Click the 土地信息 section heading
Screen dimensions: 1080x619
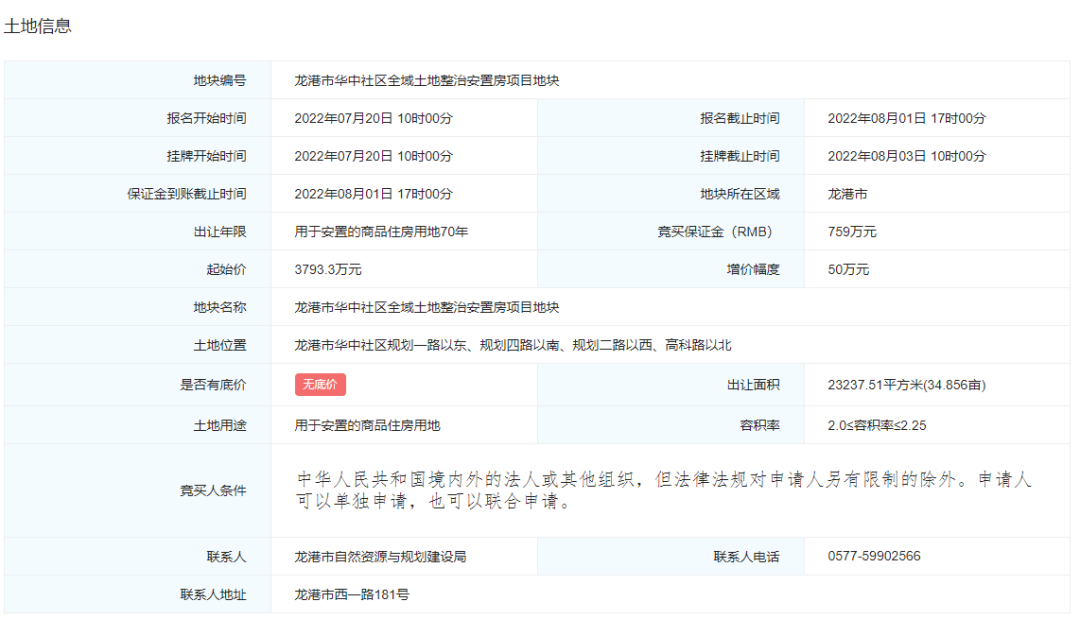click(x=38, y=26)
